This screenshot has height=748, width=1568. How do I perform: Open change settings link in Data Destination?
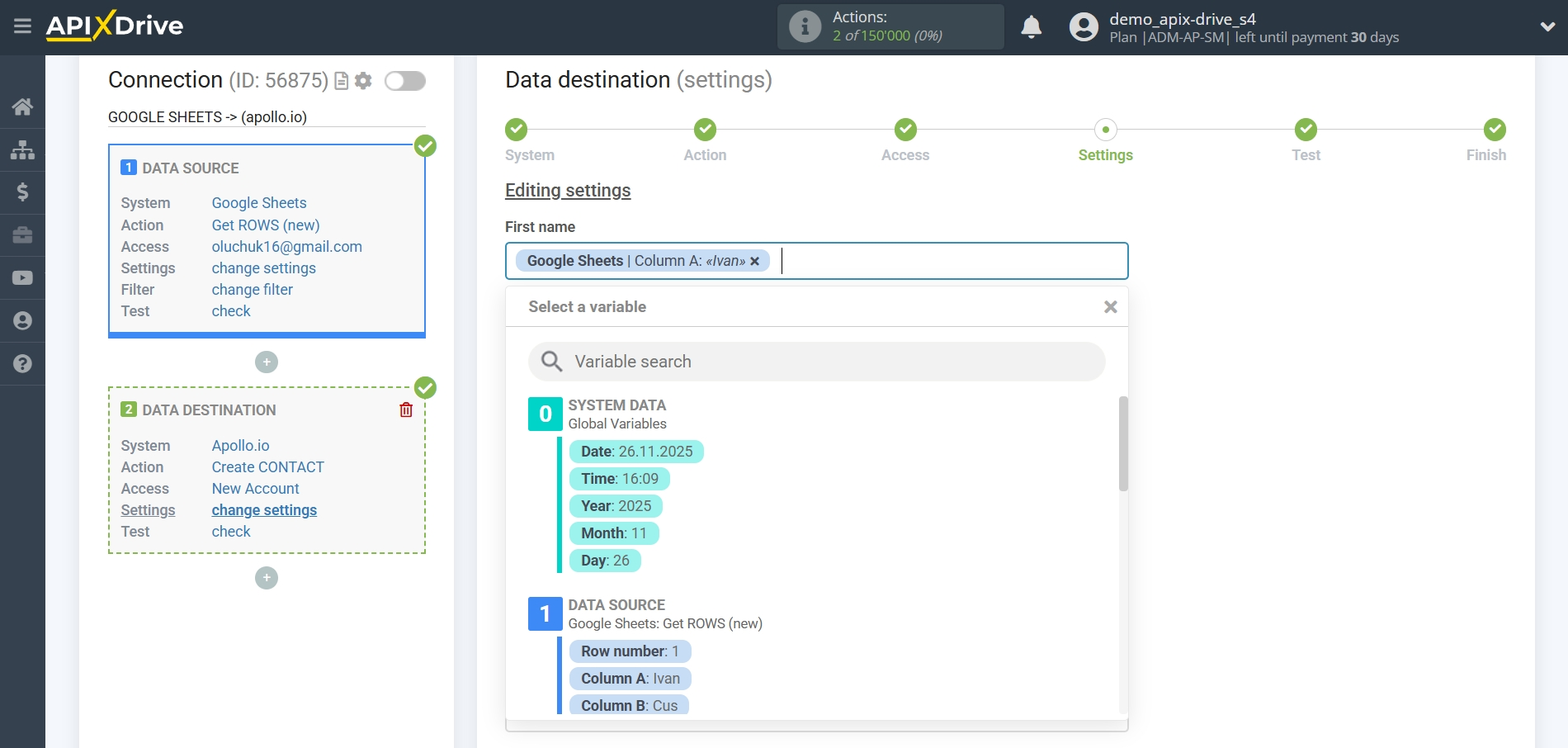[x=264, y=509]
